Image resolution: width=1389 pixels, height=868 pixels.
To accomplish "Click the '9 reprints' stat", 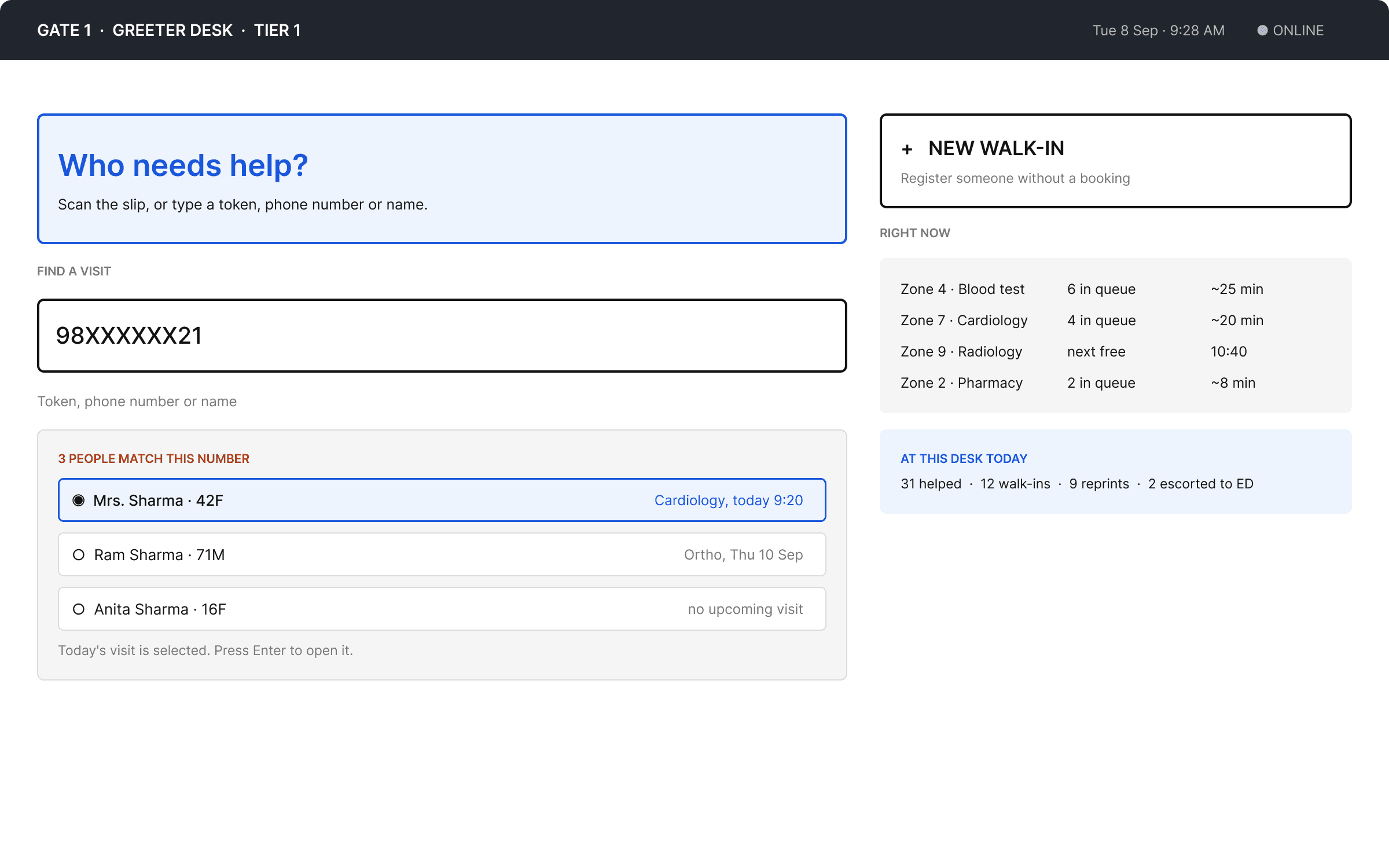I will (1099, 484).
